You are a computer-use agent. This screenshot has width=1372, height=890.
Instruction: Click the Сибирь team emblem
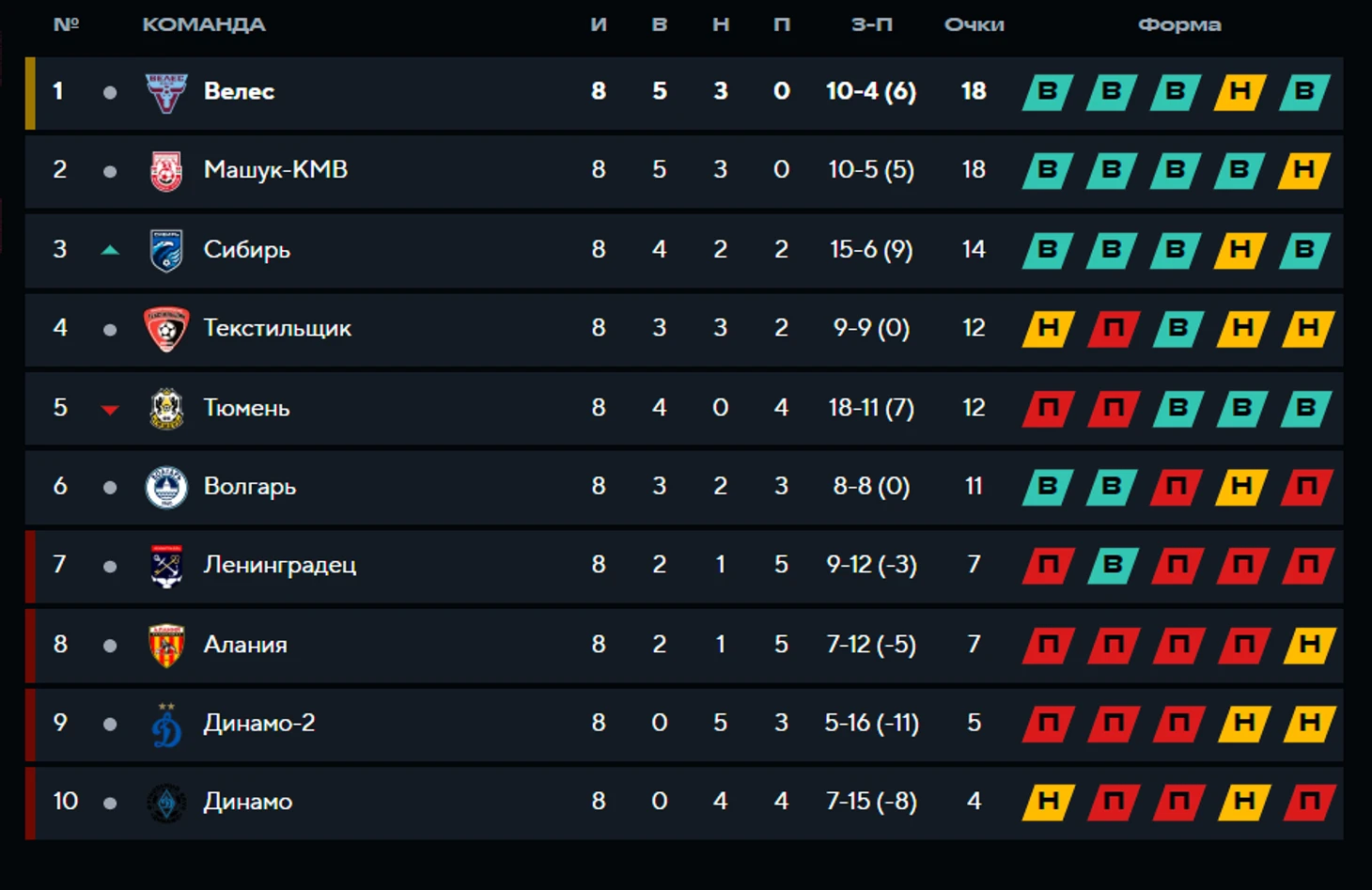(x=166, y=250)
